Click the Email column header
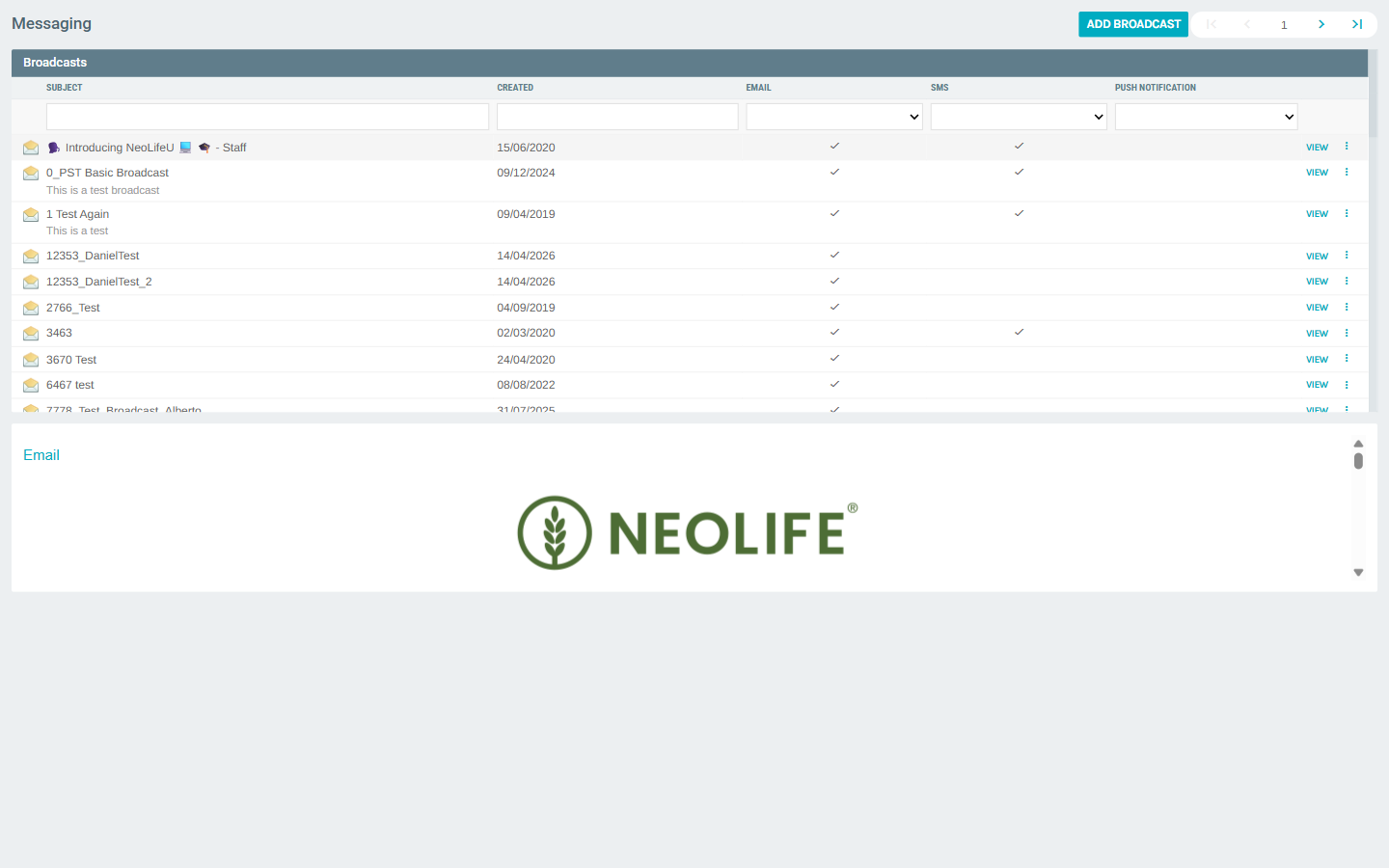The image size is (1389, 868). pos(758,88)
